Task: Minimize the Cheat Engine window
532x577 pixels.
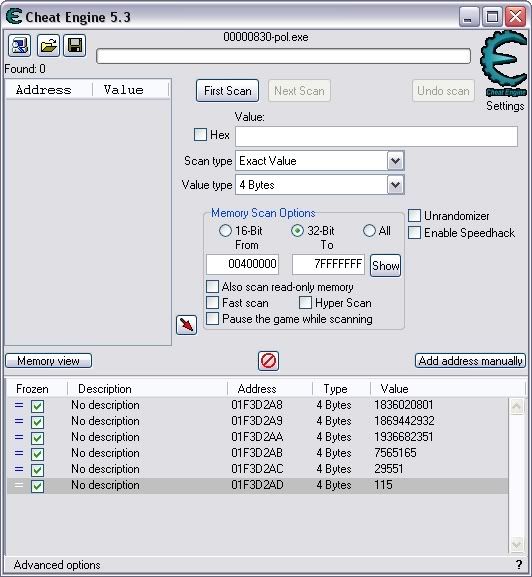Action: pos(468,17)
